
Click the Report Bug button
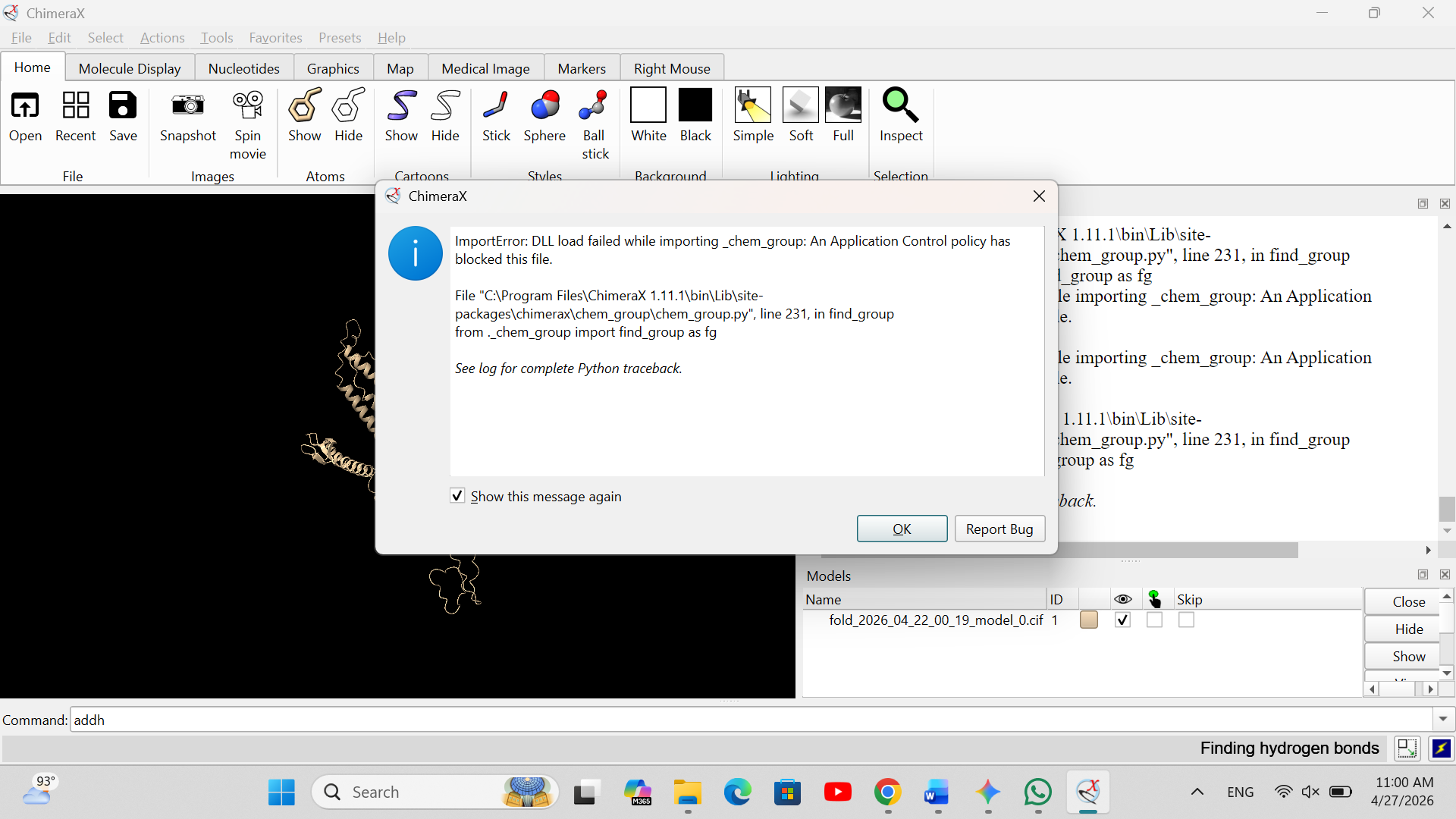coord(999,529)
